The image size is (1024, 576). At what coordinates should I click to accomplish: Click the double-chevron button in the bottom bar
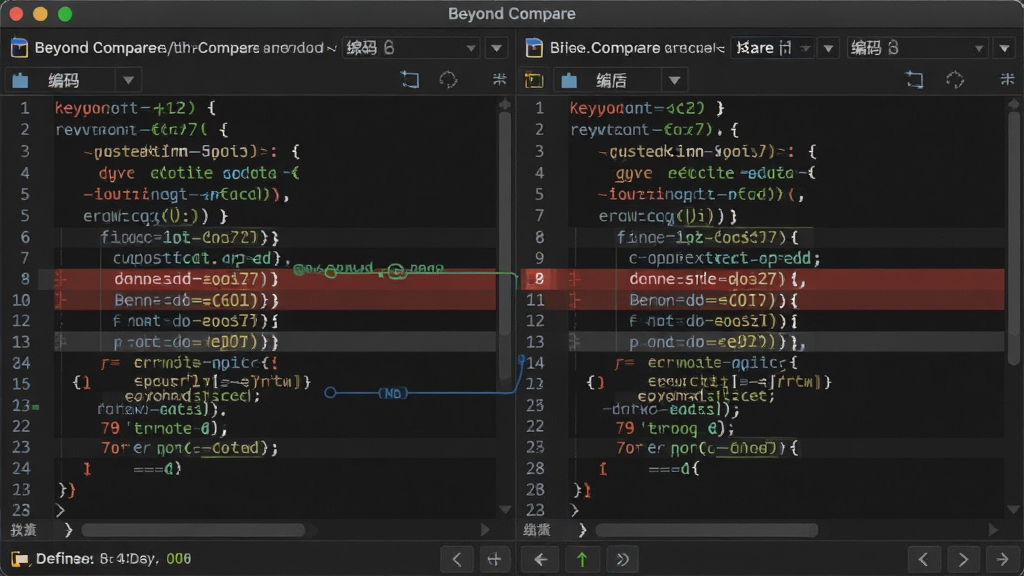click(622, 559)
